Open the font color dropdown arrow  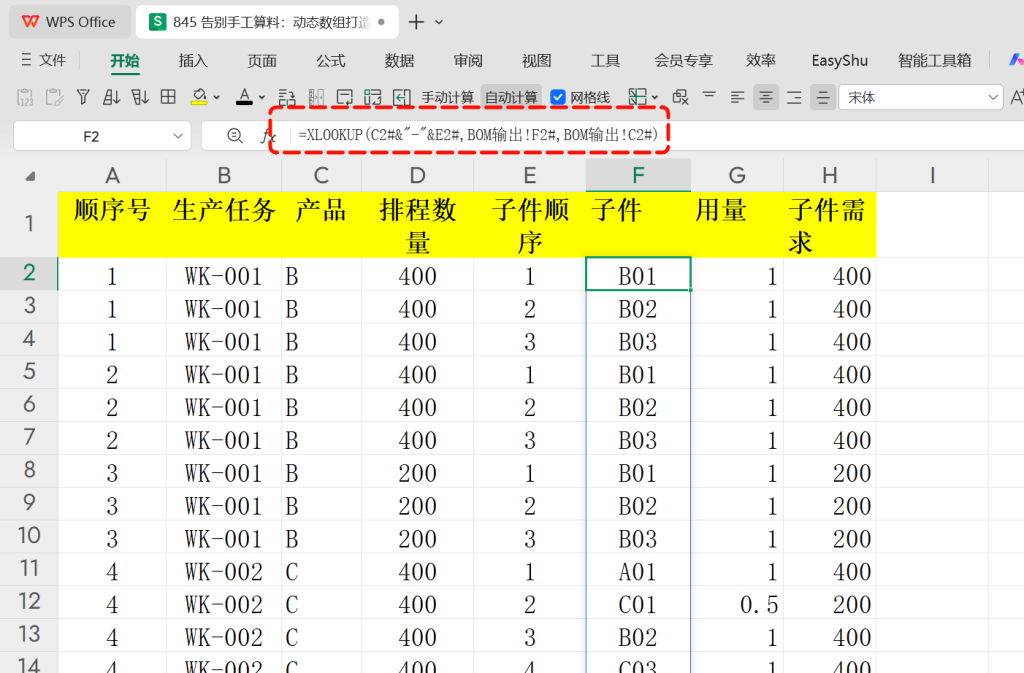pyautogui.click(x=262, y=98)
